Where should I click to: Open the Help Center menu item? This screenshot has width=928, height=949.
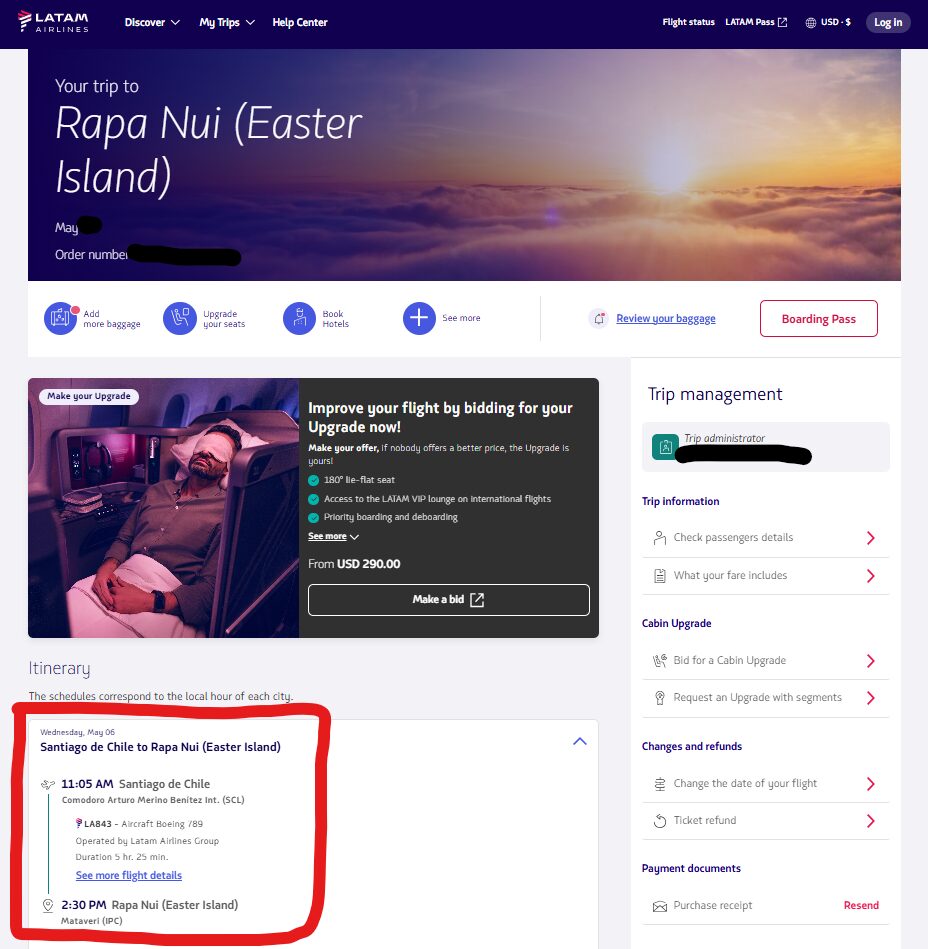tap(300, 22)
